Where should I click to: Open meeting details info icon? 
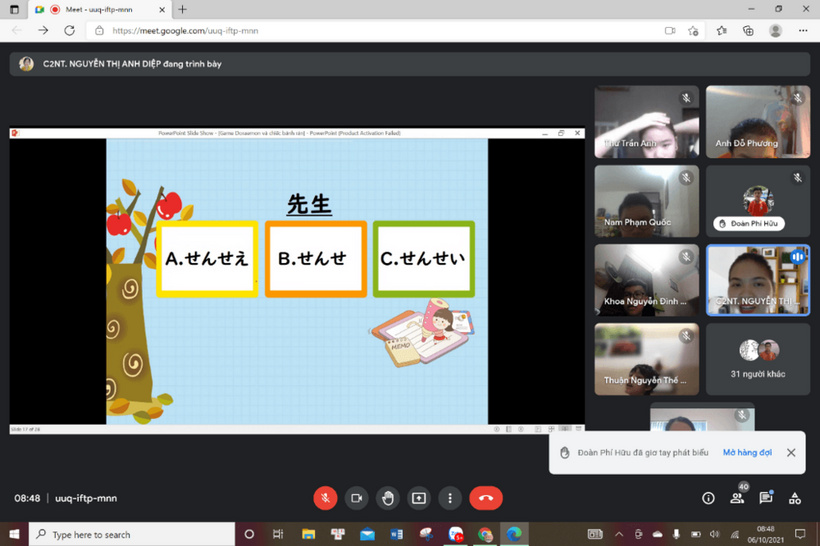point(708,498)
